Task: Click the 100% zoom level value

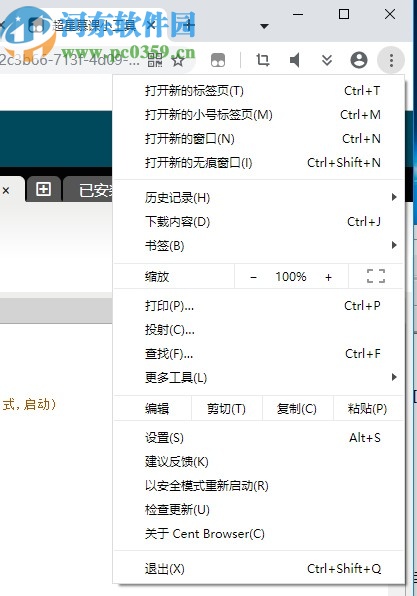Action: (x=291, y=276)
